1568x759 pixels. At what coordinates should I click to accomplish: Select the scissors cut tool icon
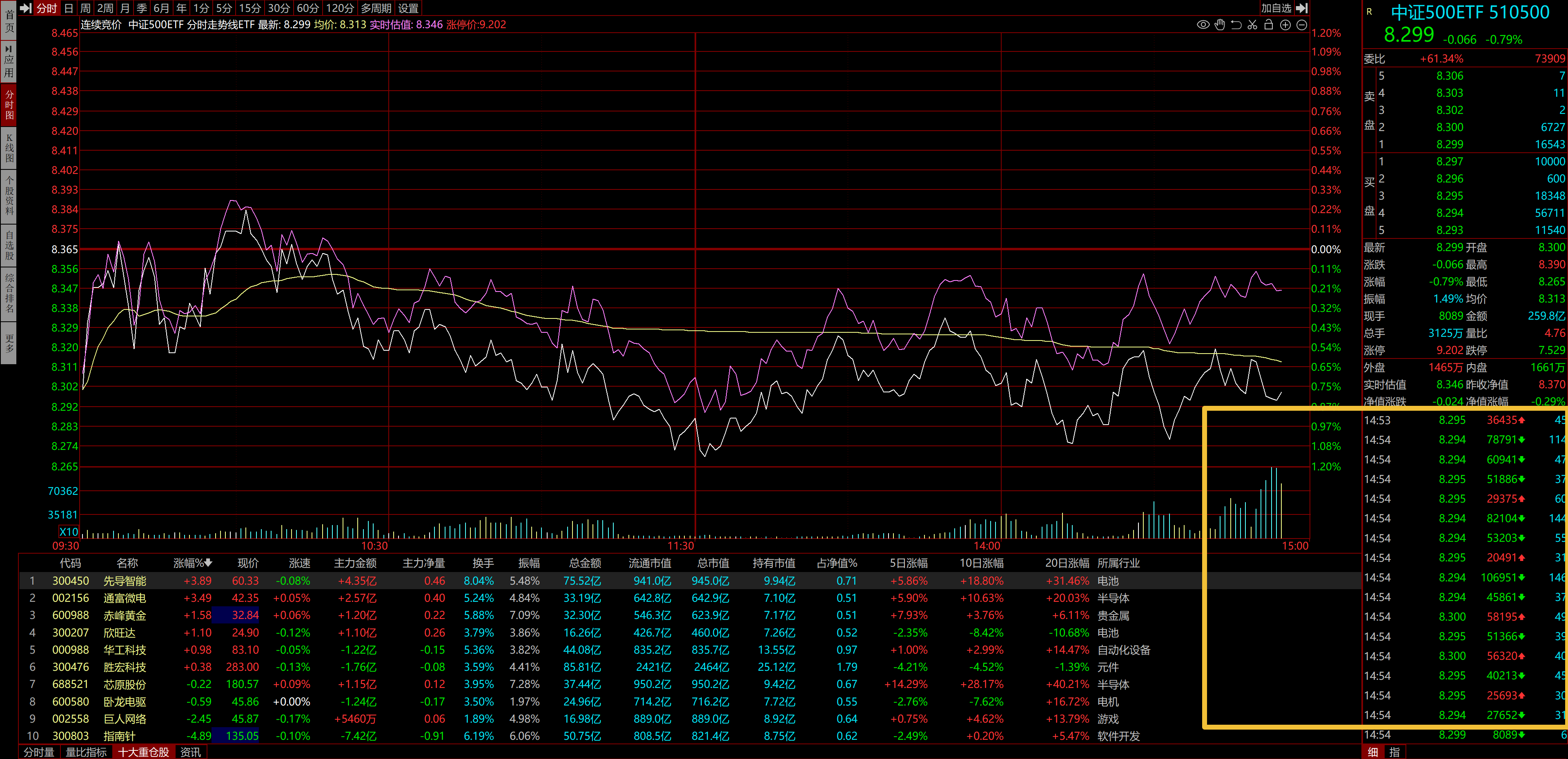pos(1252,25)
